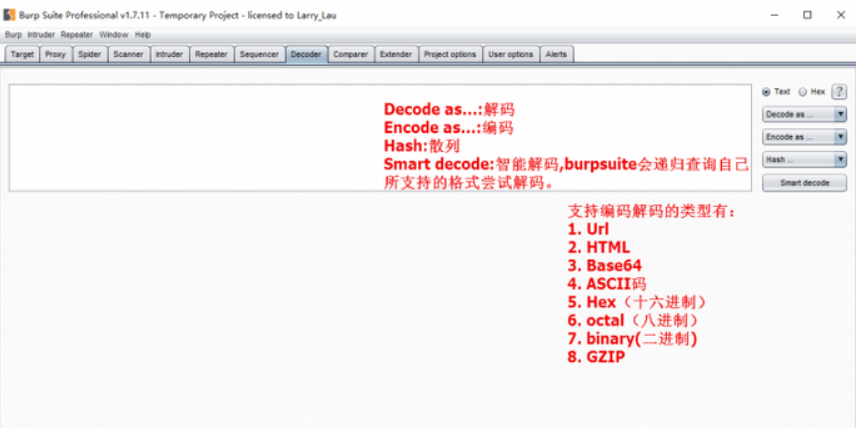
Task: Go to the Repeater tab
Action: point(211,54)
